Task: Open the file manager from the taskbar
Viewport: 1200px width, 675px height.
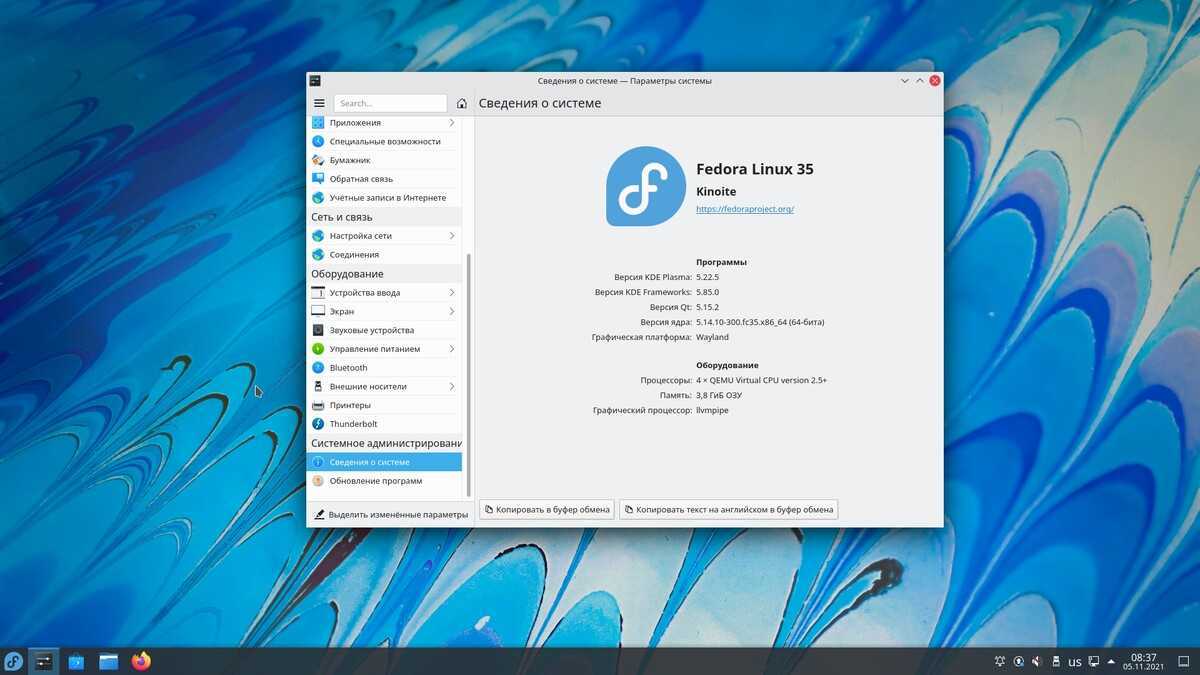Action: (109, 661)
